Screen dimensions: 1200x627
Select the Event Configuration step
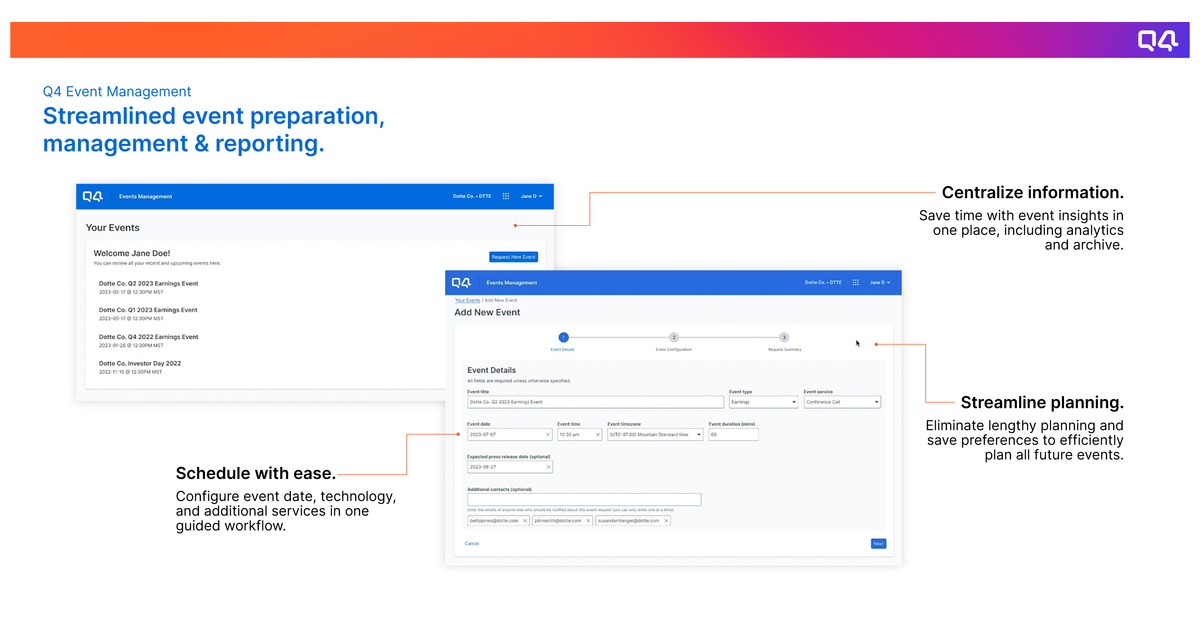click(x=674, y=337)
